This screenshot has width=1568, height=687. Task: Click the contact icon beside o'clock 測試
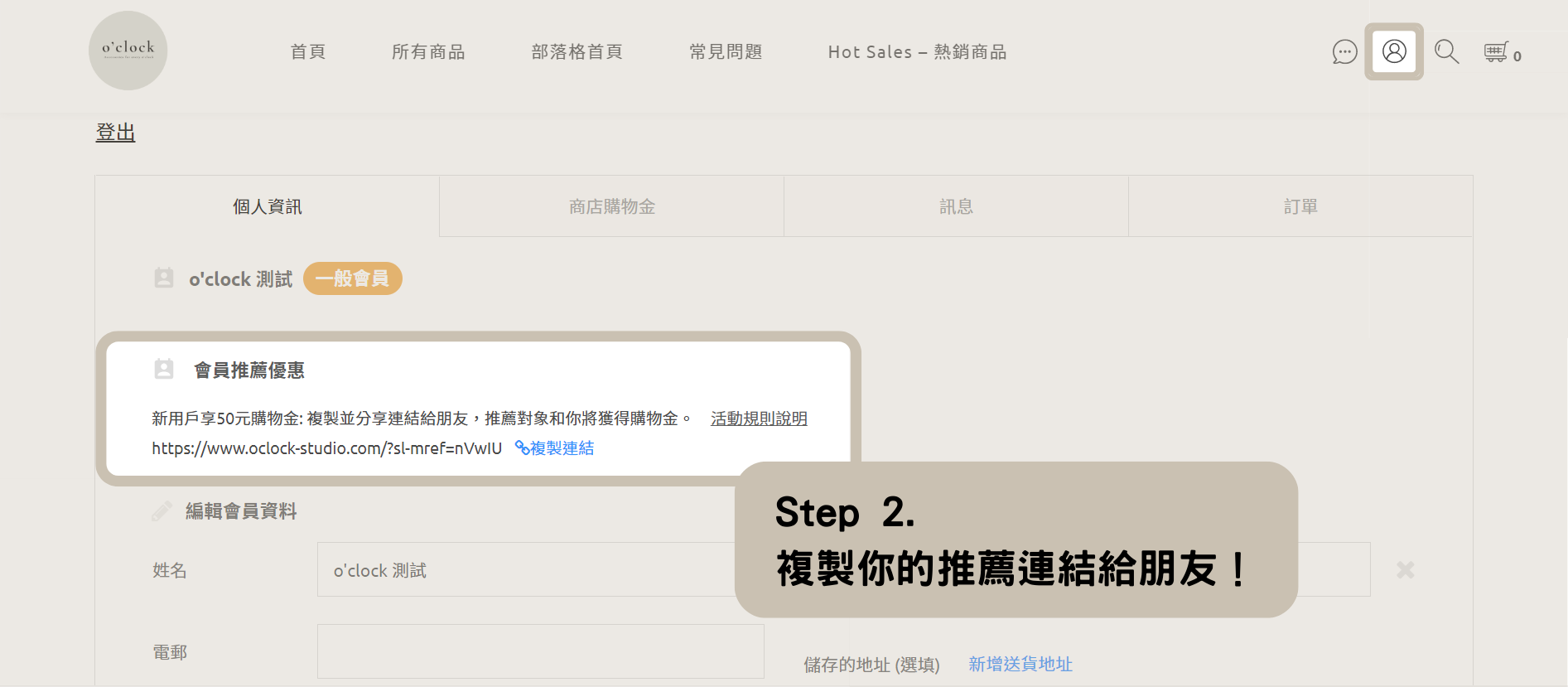point(164,278)
